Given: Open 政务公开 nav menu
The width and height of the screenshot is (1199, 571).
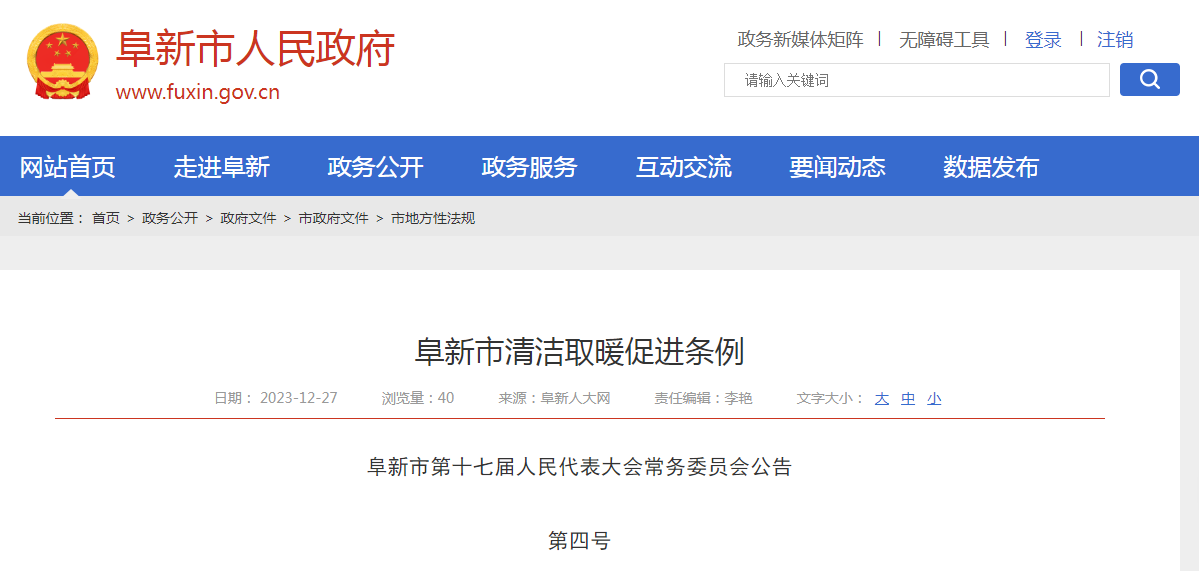Looking at the screenshot, I should click(375, 167).
